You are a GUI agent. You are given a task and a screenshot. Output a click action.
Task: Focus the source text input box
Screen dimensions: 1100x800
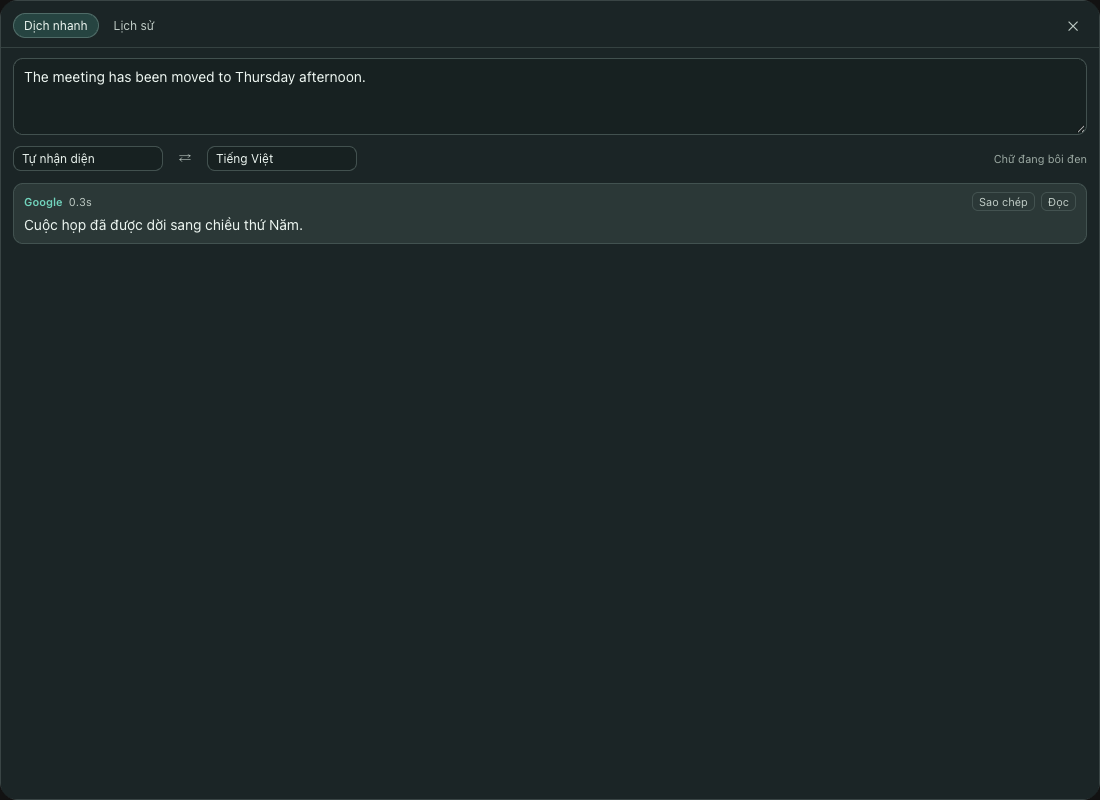pyautogui.click(x=550, y=97)
